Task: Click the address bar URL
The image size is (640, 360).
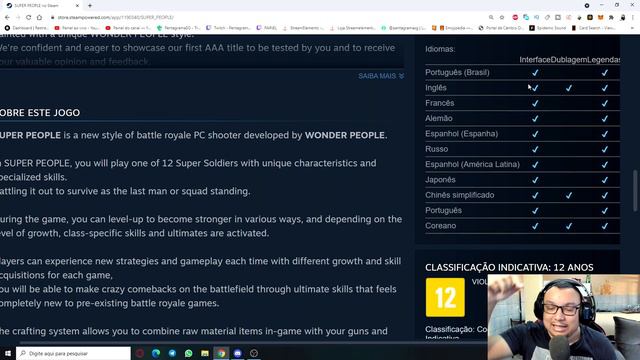Action: (x=116, y=18)
